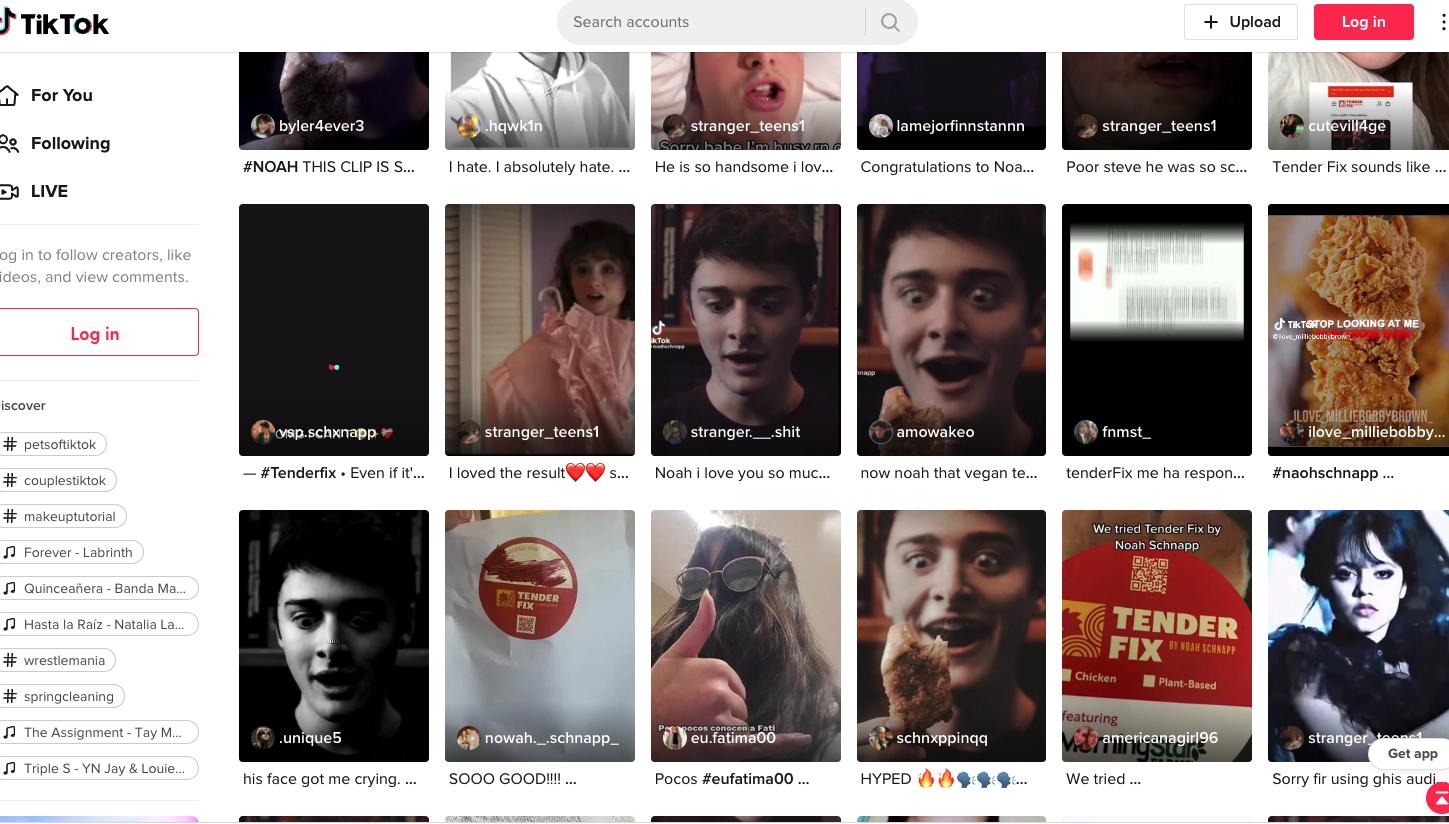Screen dimensions: 1449x824
Task: Open amowakeo video thumbnail
Action: tap(951, 330)
